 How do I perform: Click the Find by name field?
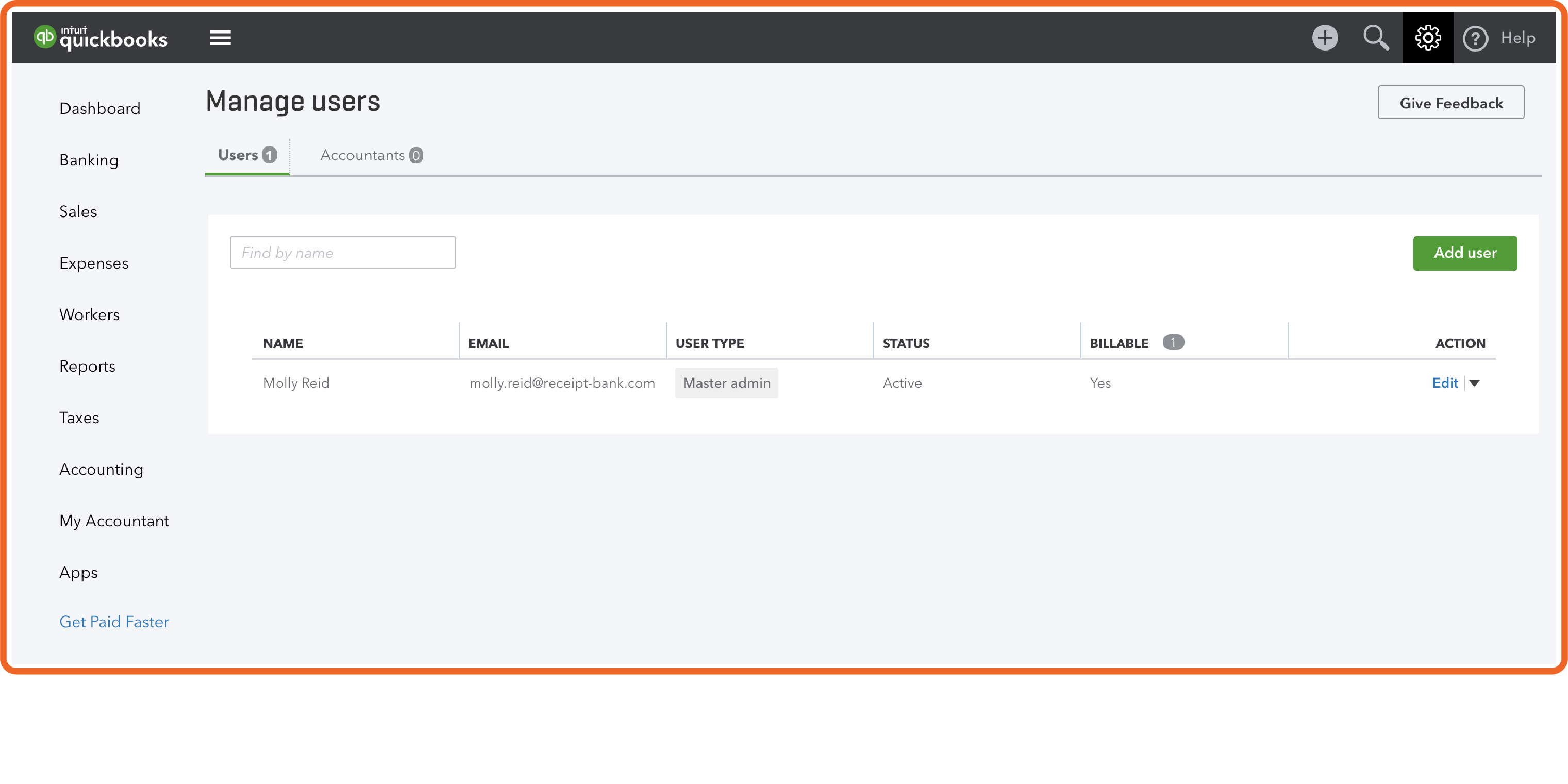(343, 253)
